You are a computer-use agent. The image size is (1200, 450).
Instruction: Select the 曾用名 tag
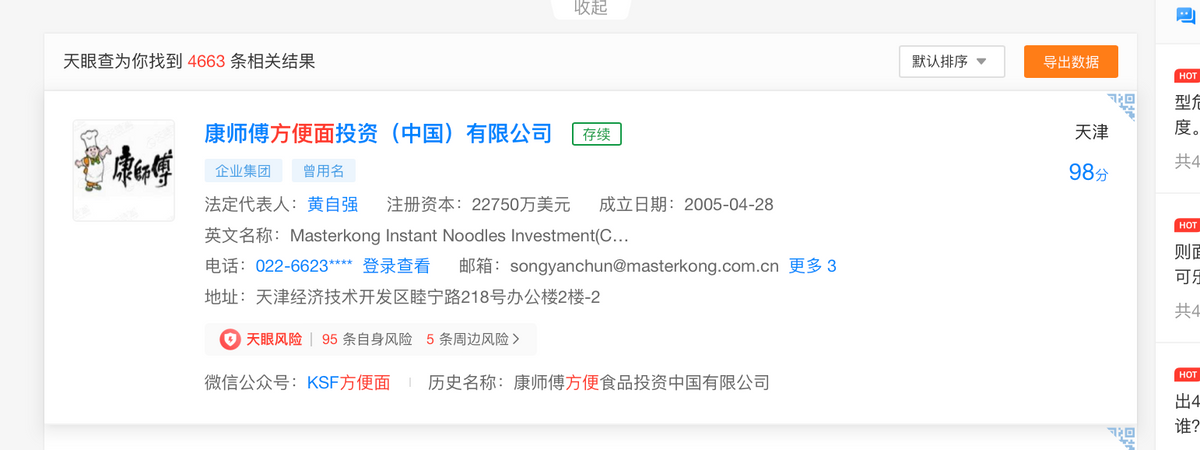pyautogui.click(x=324, y=171)
